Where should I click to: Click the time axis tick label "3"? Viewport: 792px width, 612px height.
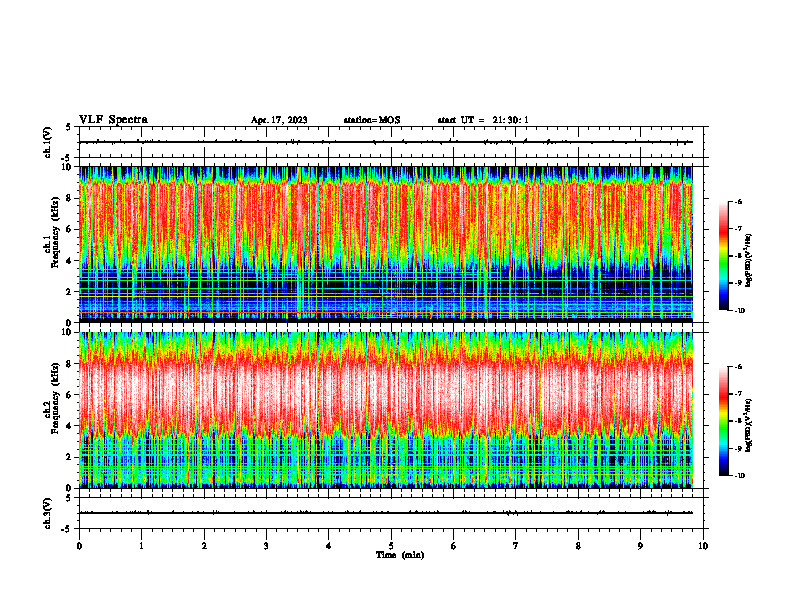(266, 546)
